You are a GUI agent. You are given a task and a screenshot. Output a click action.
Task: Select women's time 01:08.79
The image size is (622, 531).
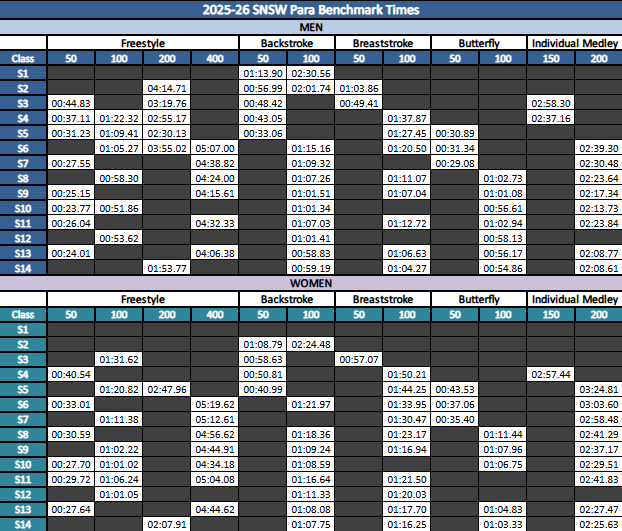[263, 344]
